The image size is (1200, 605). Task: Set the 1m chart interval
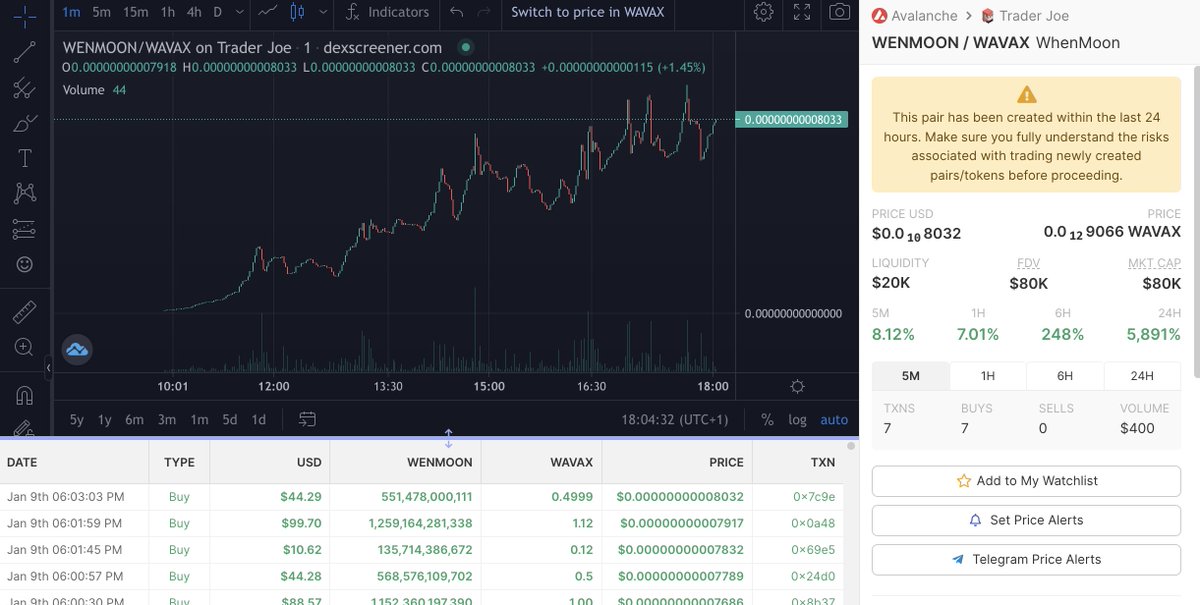tap(71, 12)
